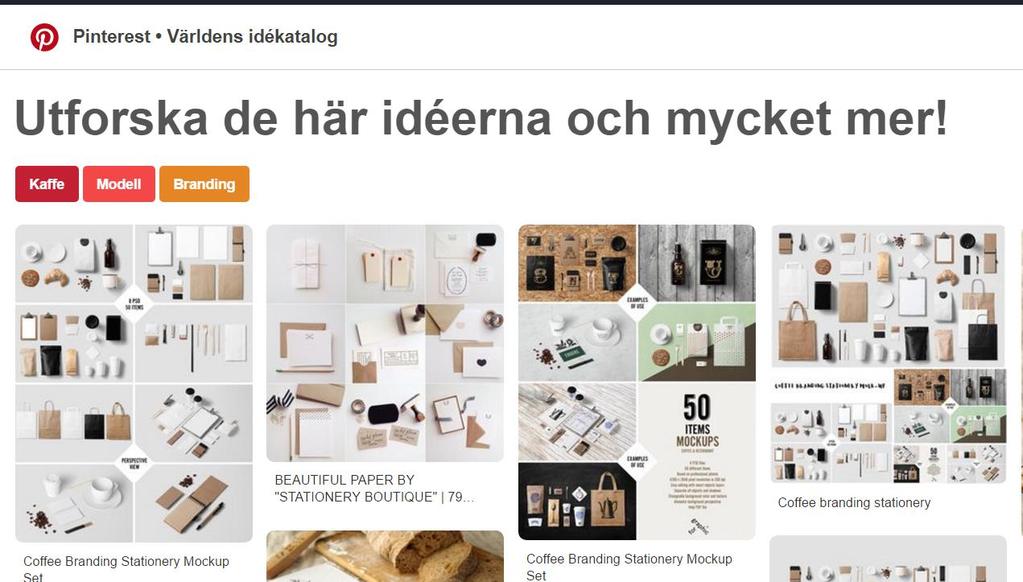The height and width of the screenshot is (582, 1023).
Task: Click first column 'Coffee Branding Stationery Mockup Set' caption
Action: [x=127, y=568]
